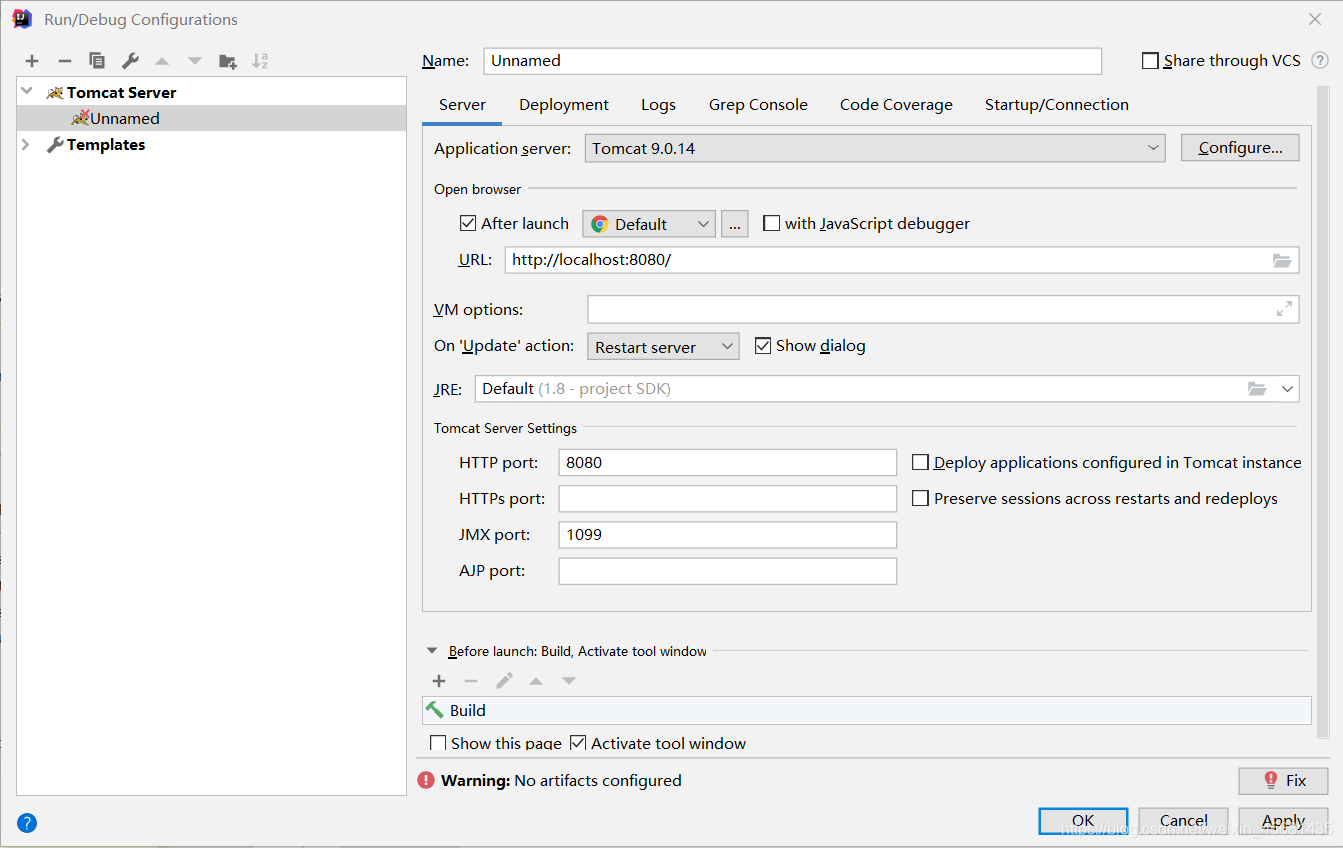Move before launch task up

pos(536,681)
